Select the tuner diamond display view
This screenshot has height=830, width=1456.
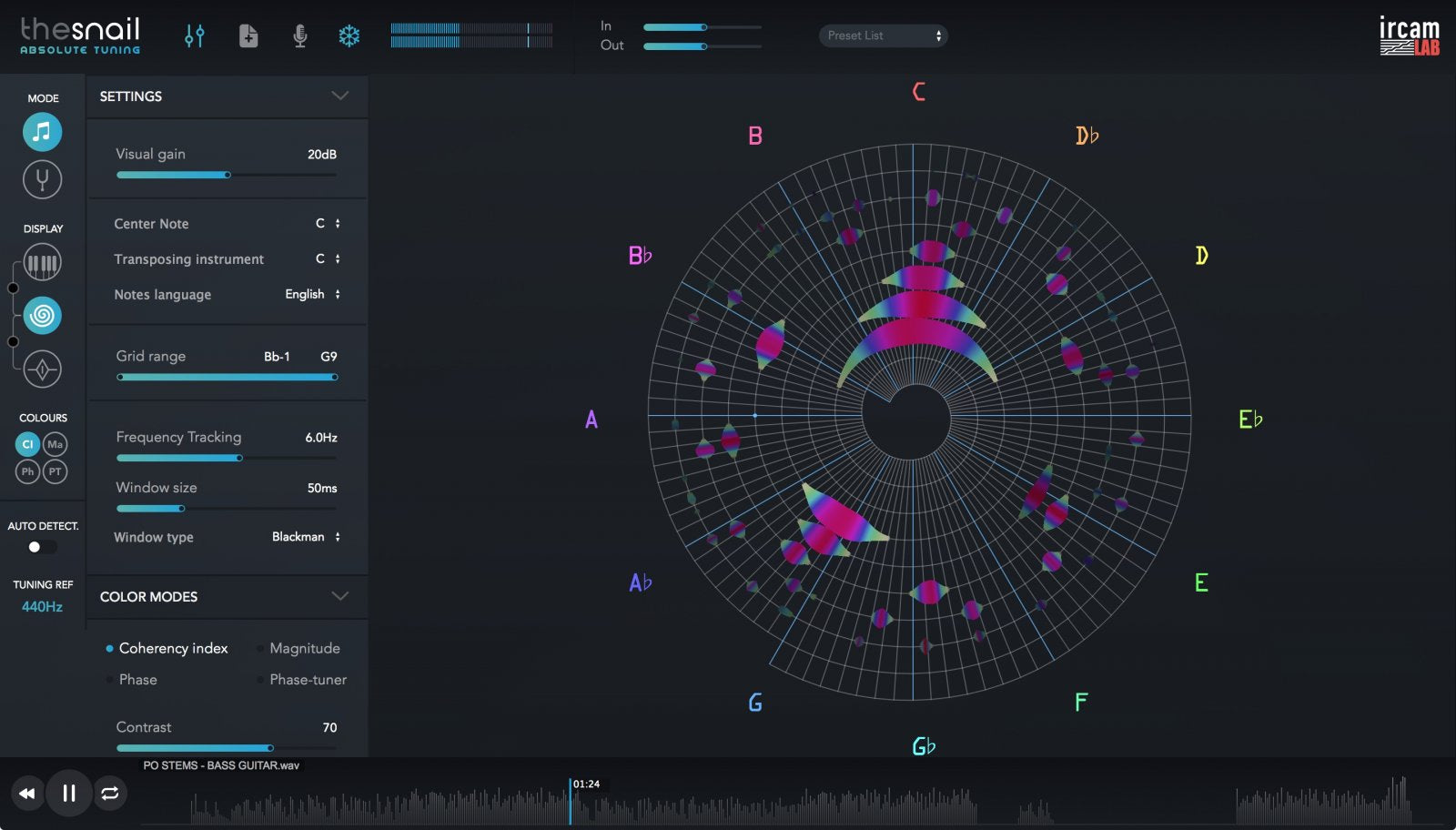point(42,369)
